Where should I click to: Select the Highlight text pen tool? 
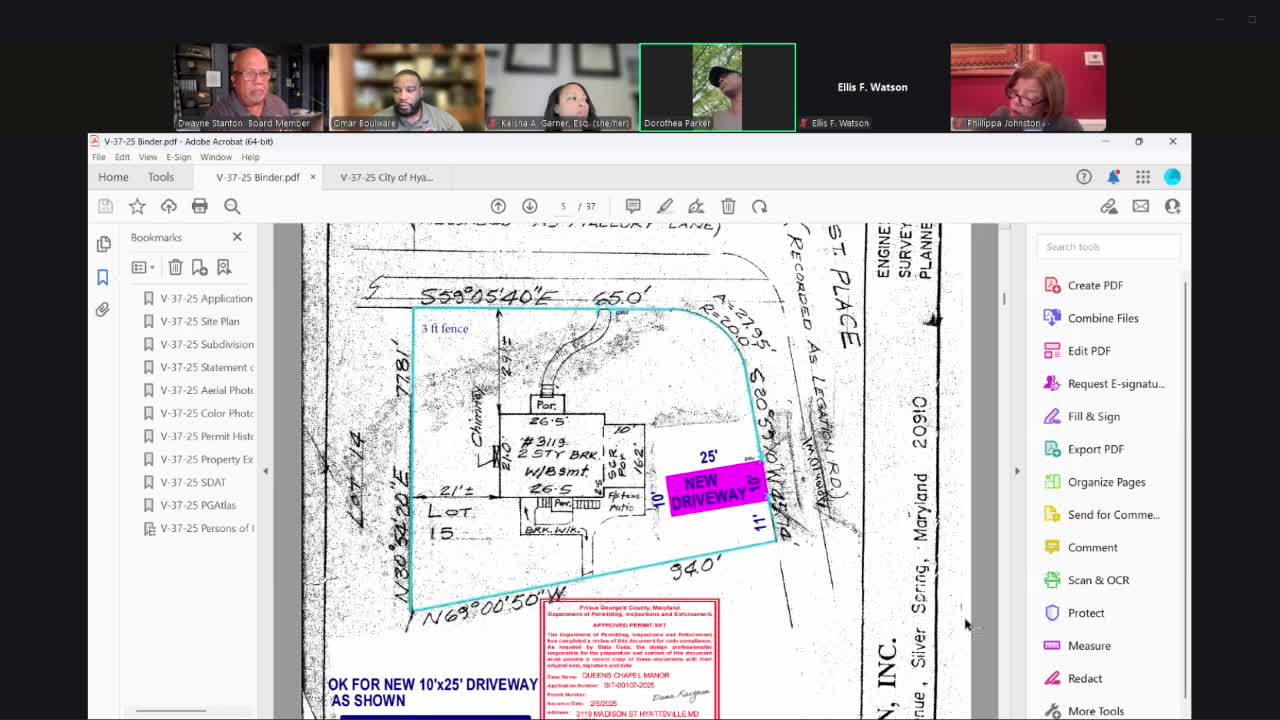point(665,206)
